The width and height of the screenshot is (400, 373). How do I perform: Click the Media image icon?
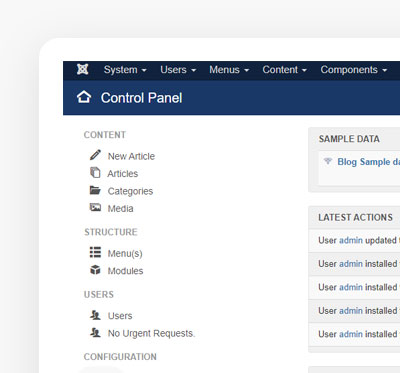pyautogui.click(x=95, y=208)
